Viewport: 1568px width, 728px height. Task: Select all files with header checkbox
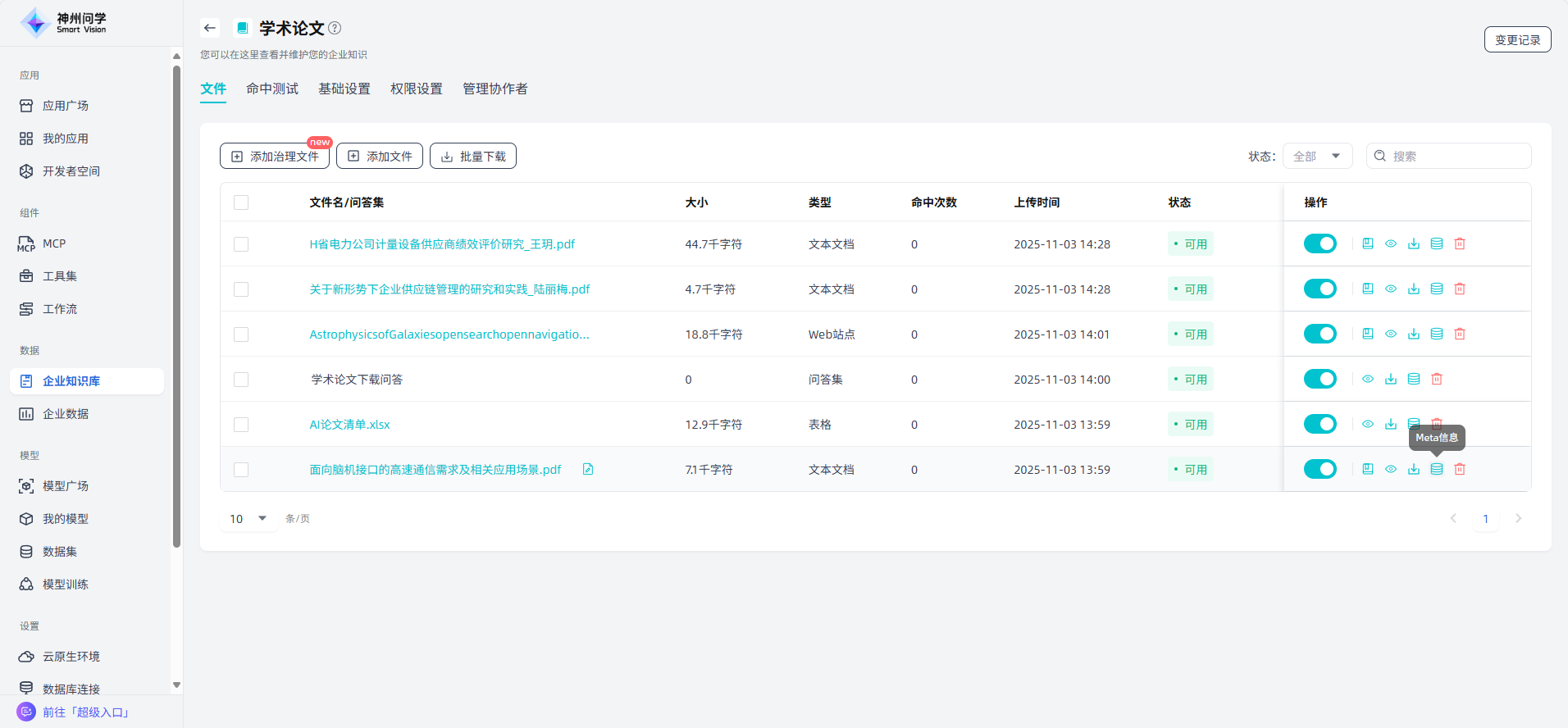(241, 202)
